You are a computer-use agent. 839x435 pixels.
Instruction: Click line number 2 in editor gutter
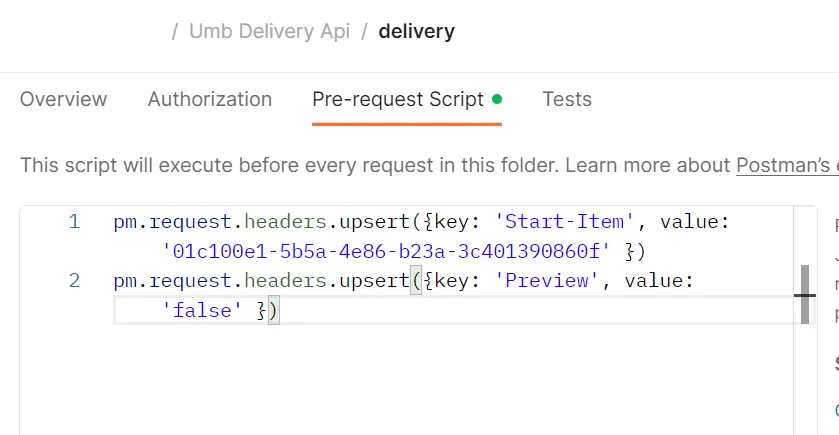click(x=74, y=280)
